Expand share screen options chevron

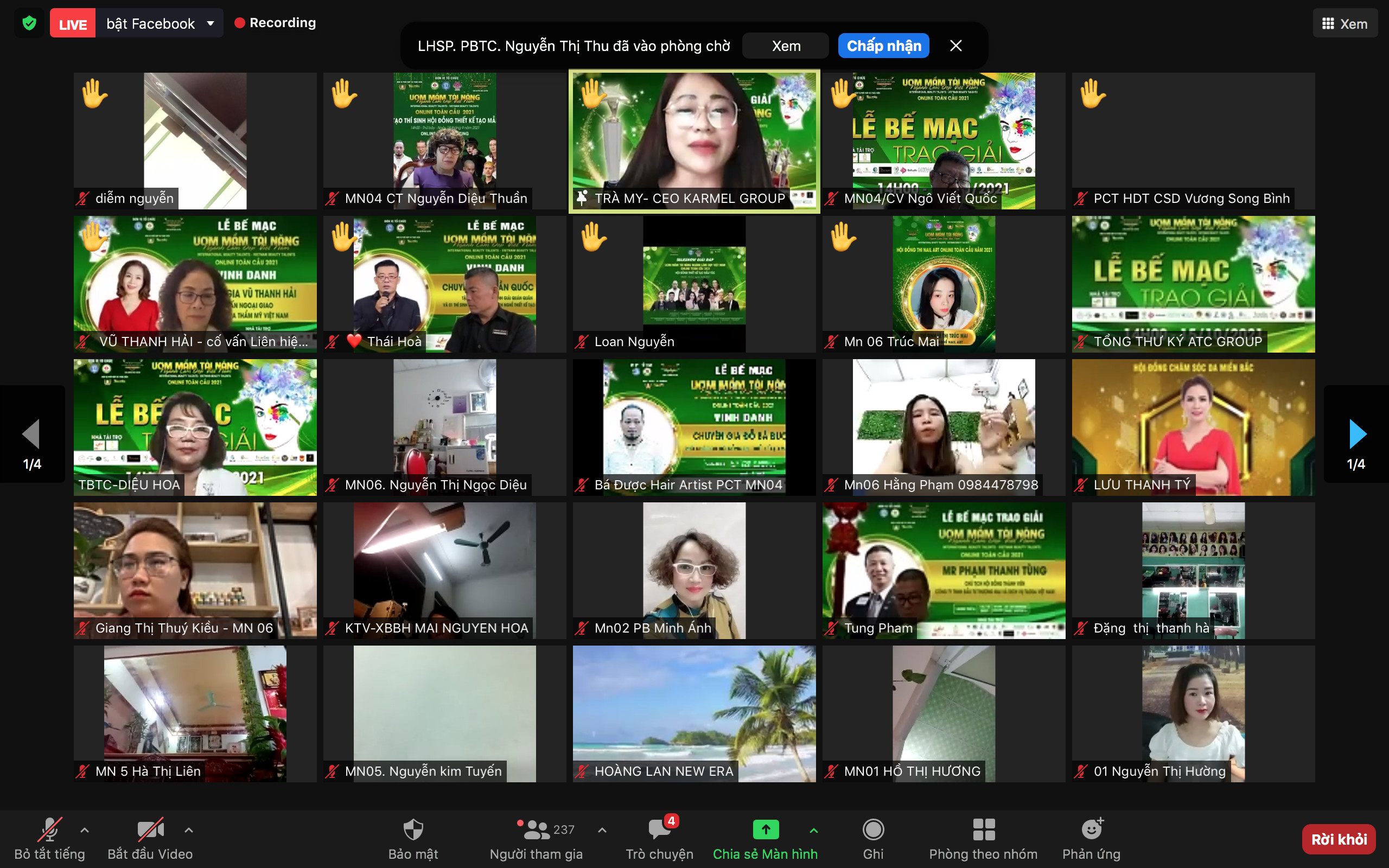pyautogui.click(x=814, y=829)
